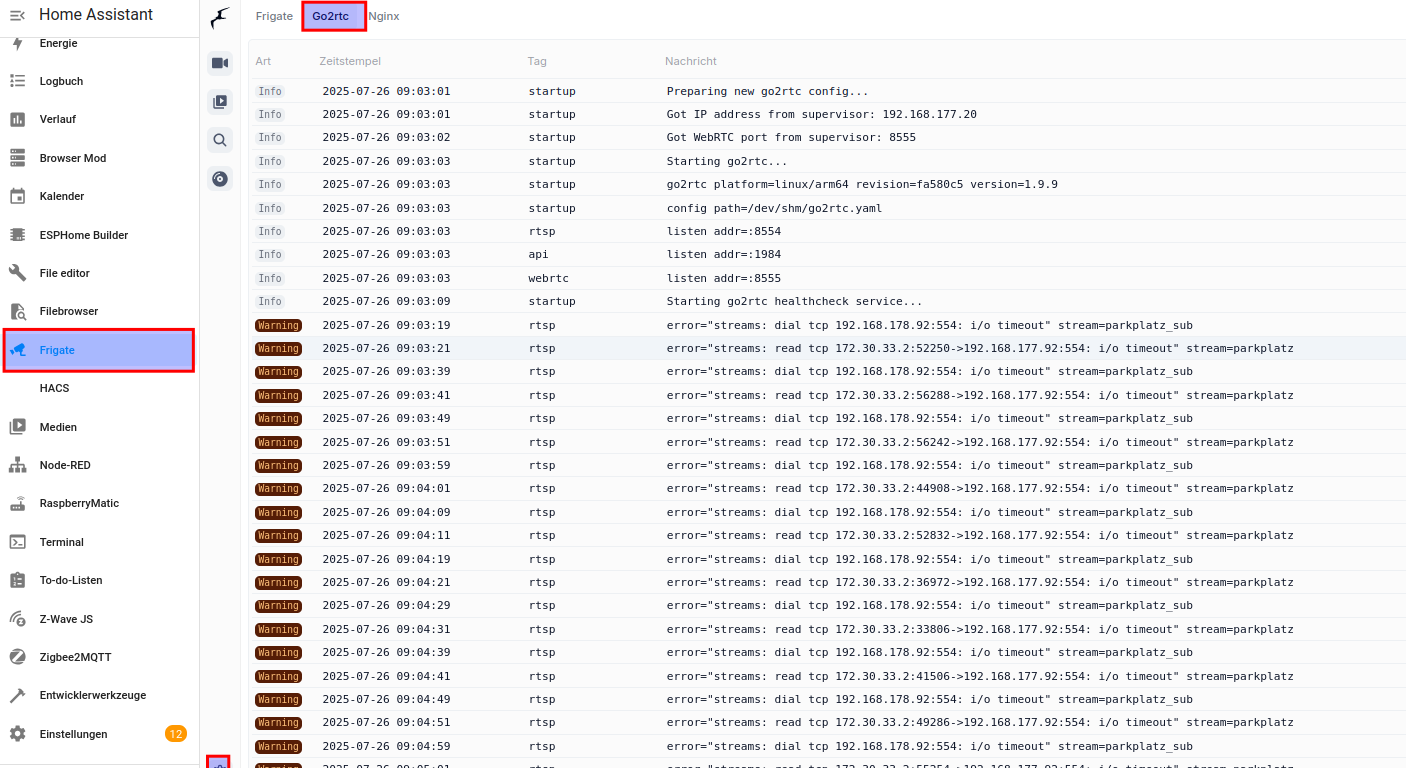Viewport: 1406px width, 768px height.
Task: Click the Frigate bird logo
Action: [220, 18]
